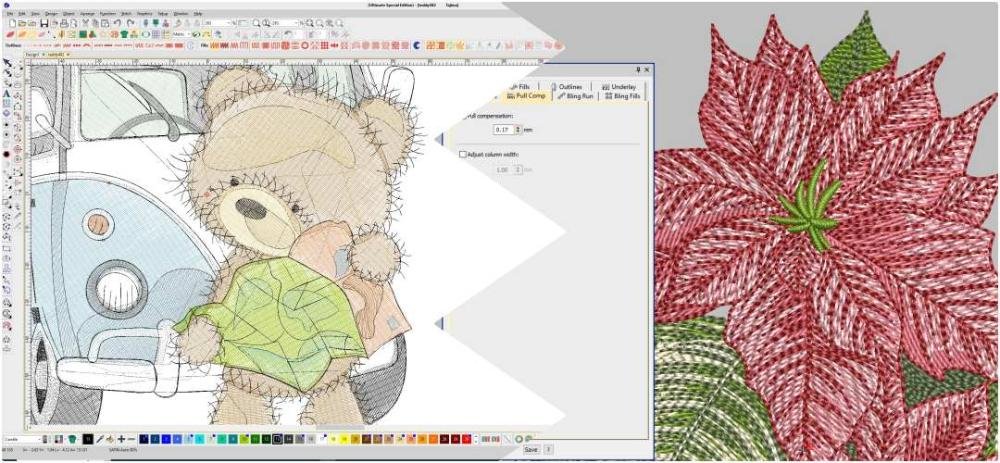Select the Pull Comp tab

525,96
